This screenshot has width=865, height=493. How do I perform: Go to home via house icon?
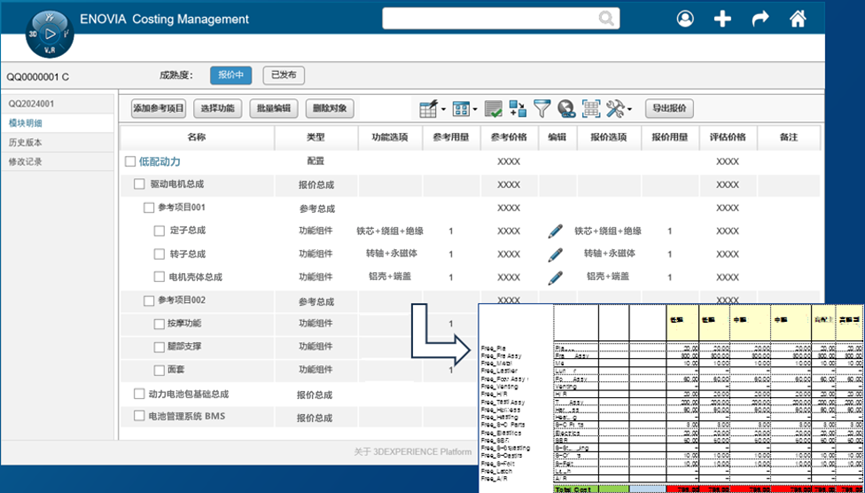(798, 19)
